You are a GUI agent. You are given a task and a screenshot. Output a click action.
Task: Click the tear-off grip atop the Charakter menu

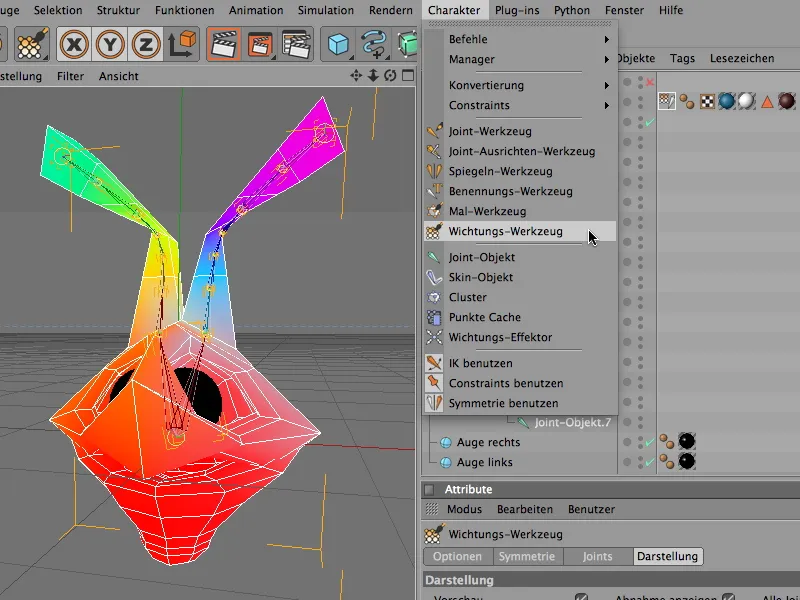coord(519,24)
